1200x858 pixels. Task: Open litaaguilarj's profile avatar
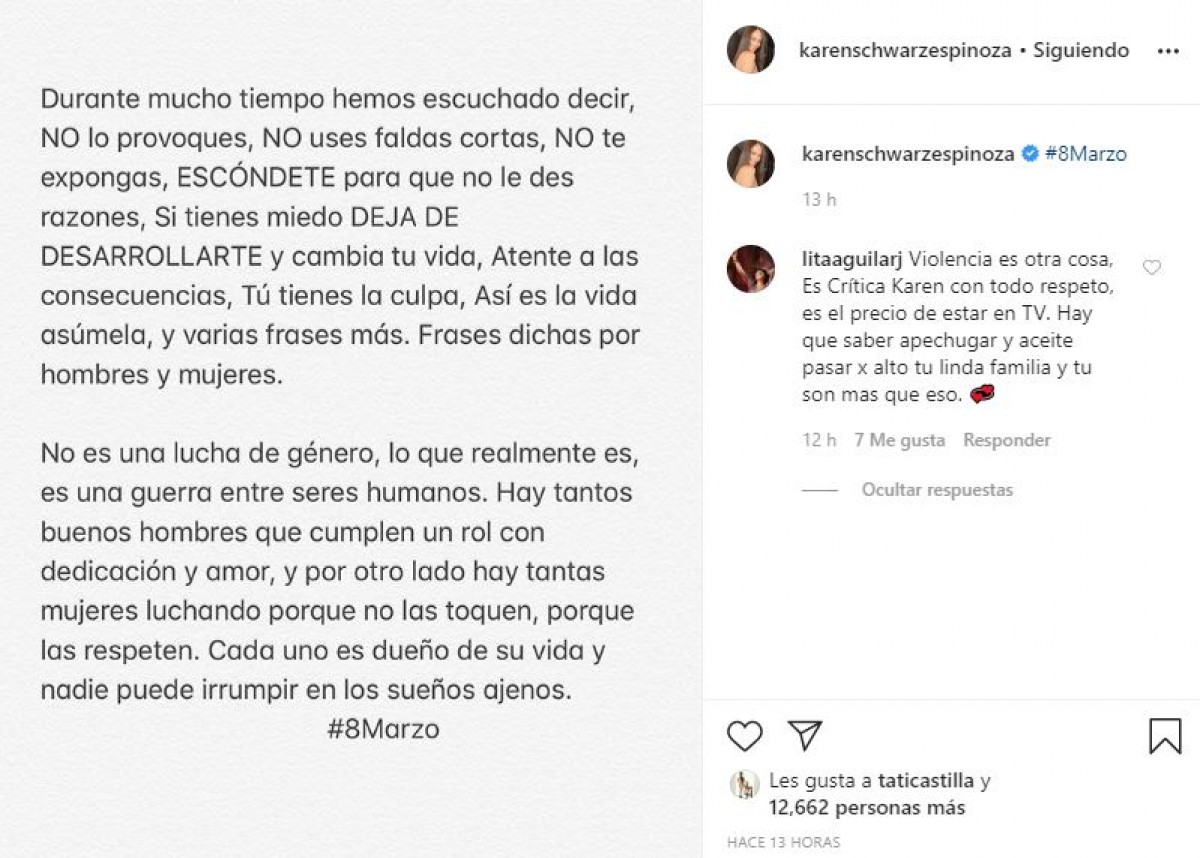coord(750,268)
